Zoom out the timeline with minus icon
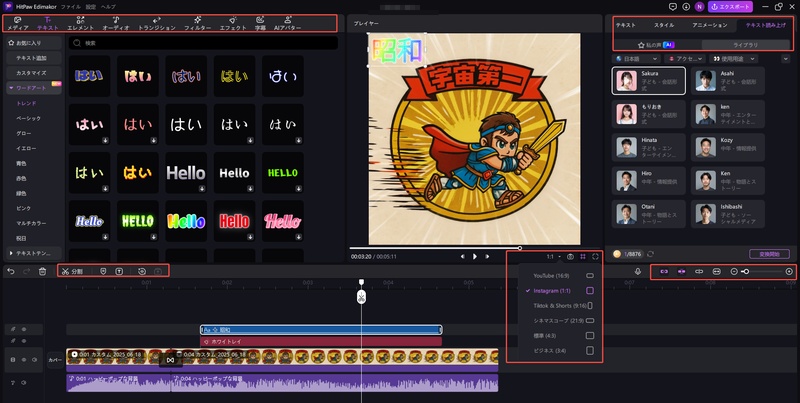 (x=734, y=271)
